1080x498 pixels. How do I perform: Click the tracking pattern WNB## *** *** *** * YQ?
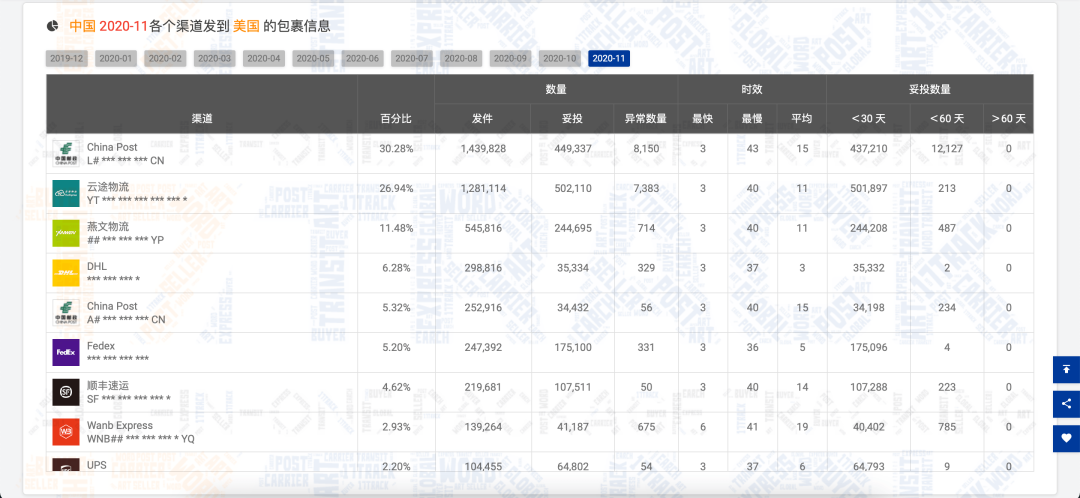141,439
